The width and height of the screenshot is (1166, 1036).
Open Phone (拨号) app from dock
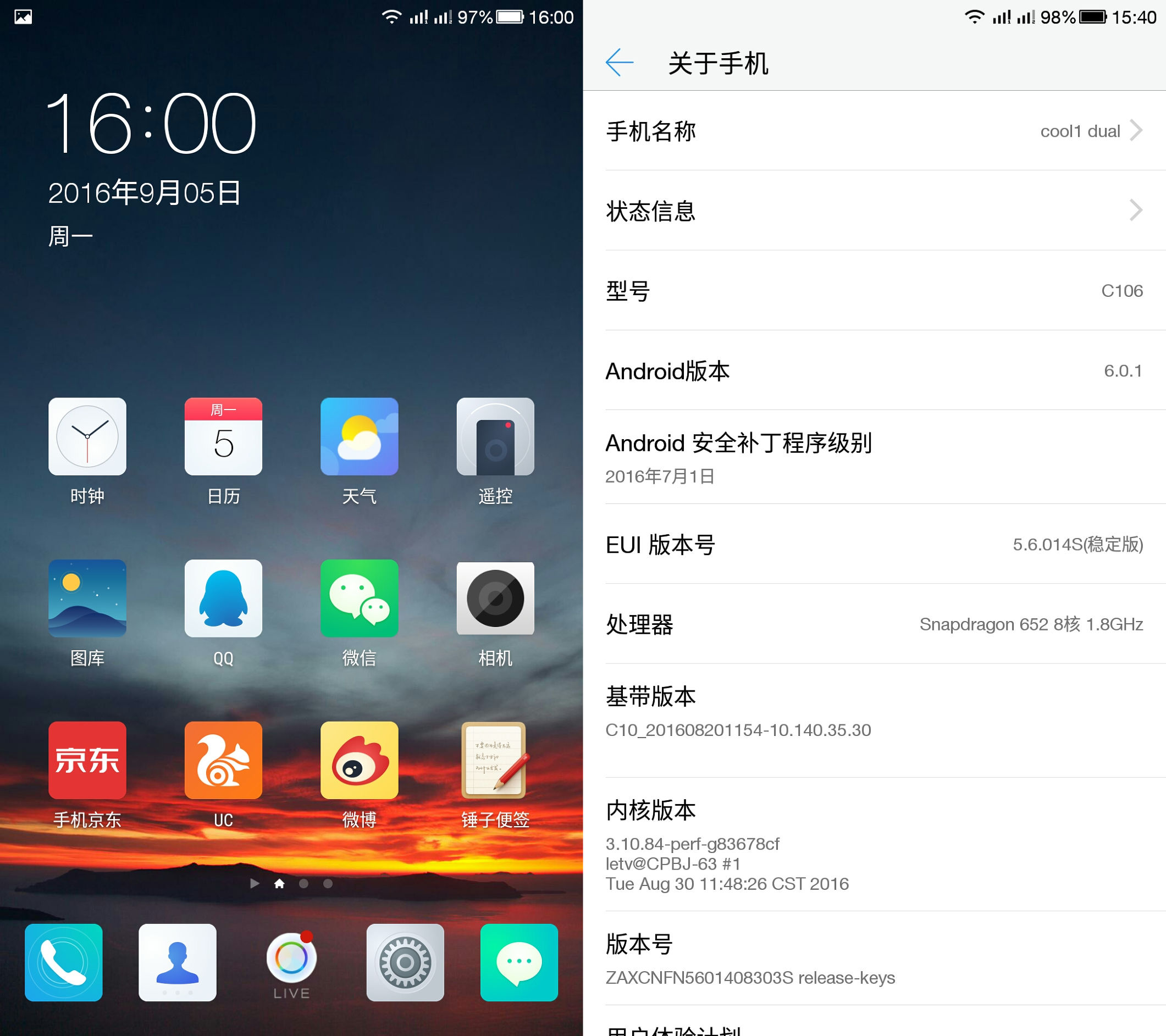(66, 975)
